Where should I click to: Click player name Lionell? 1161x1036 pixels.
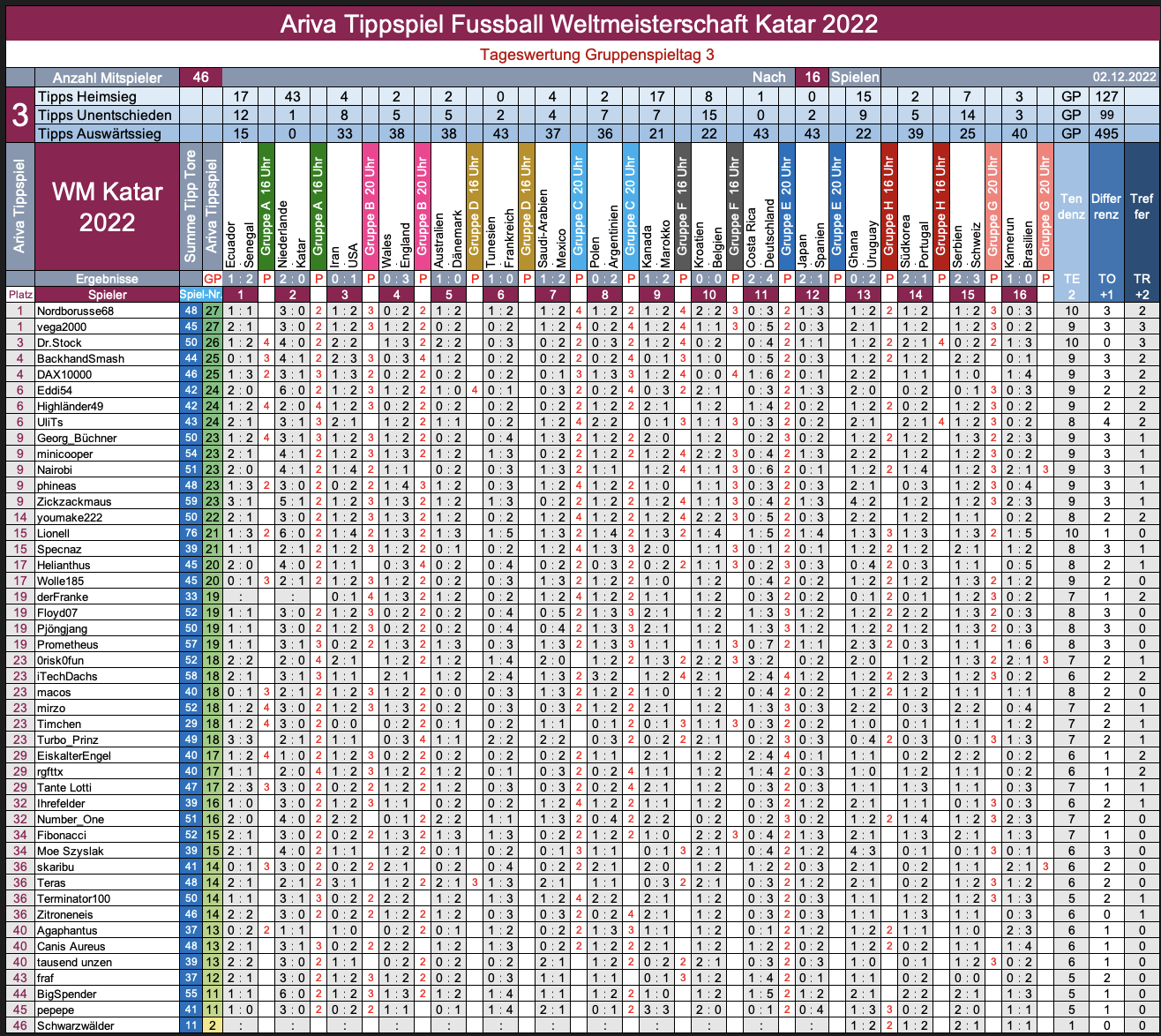[x=53, y=533]
